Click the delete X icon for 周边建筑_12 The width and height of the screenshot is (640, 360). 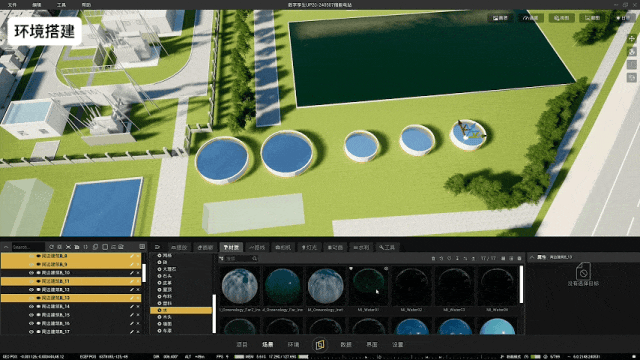(x=138, y=289)
